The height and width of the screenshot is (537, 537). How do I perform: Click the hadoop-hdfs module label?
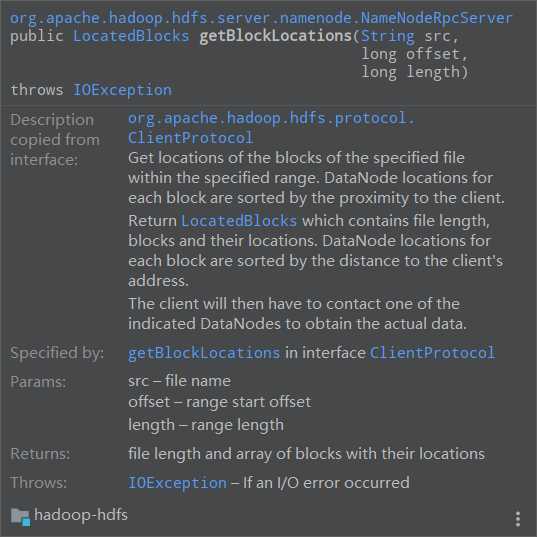pos(81,515)
